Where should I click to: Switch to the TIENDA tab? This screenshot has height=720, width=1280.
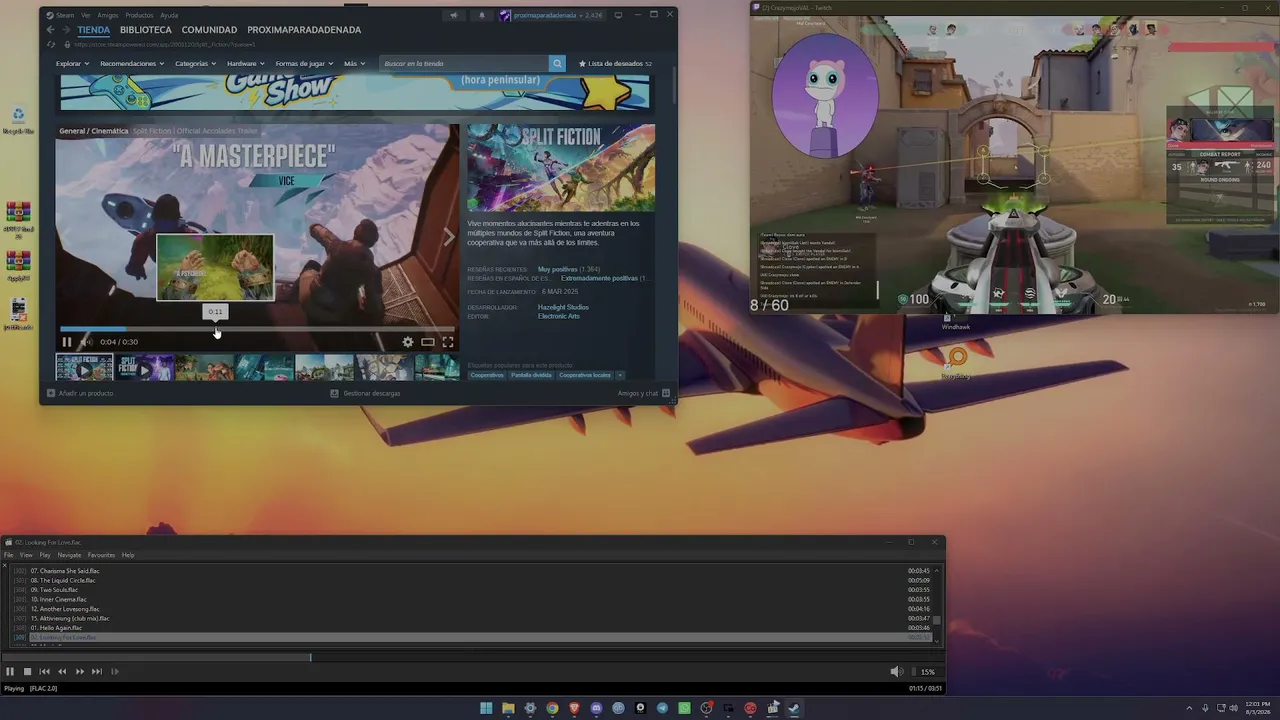tap(94, 30)
